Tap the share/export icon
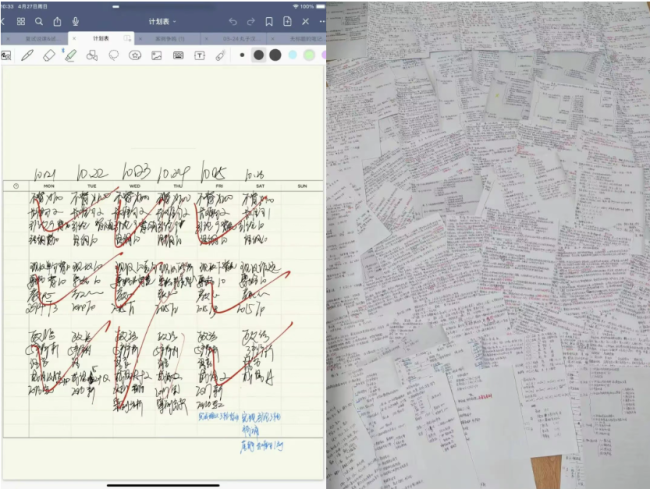The height and width of the screenshot is (489, 650). [x=57, y=22]
